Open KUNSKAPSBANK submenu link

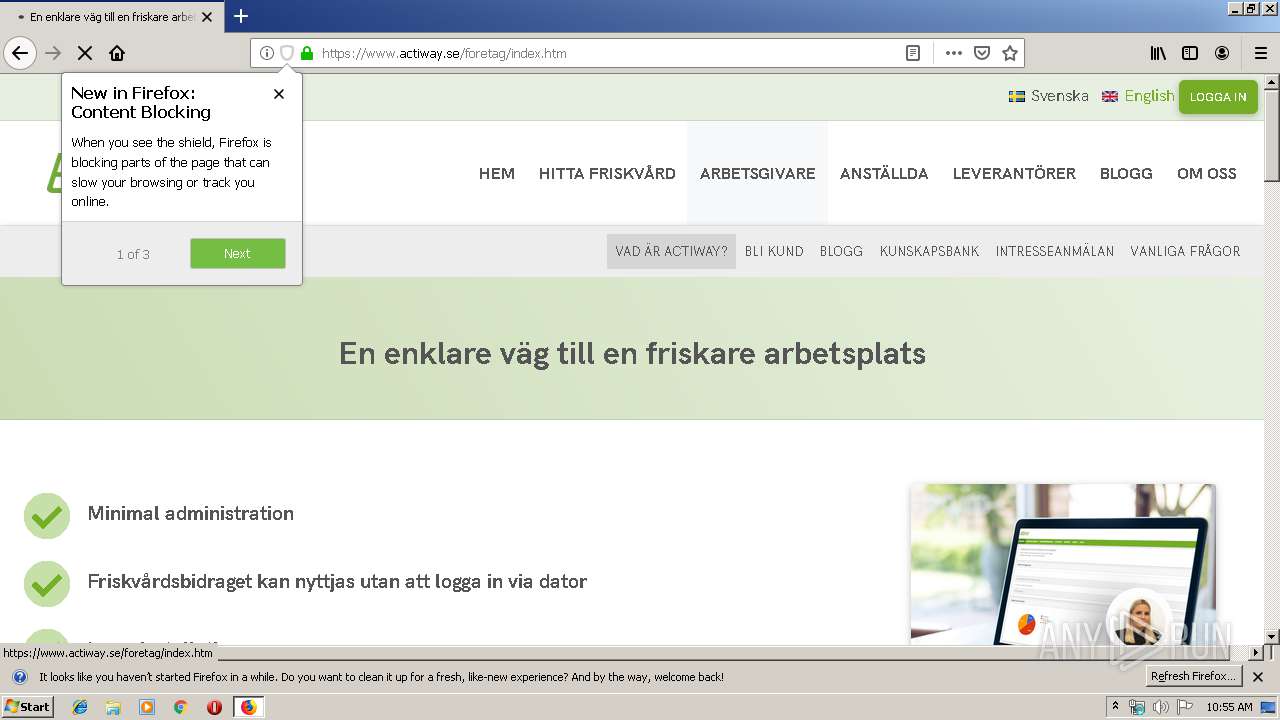(930, 252)
